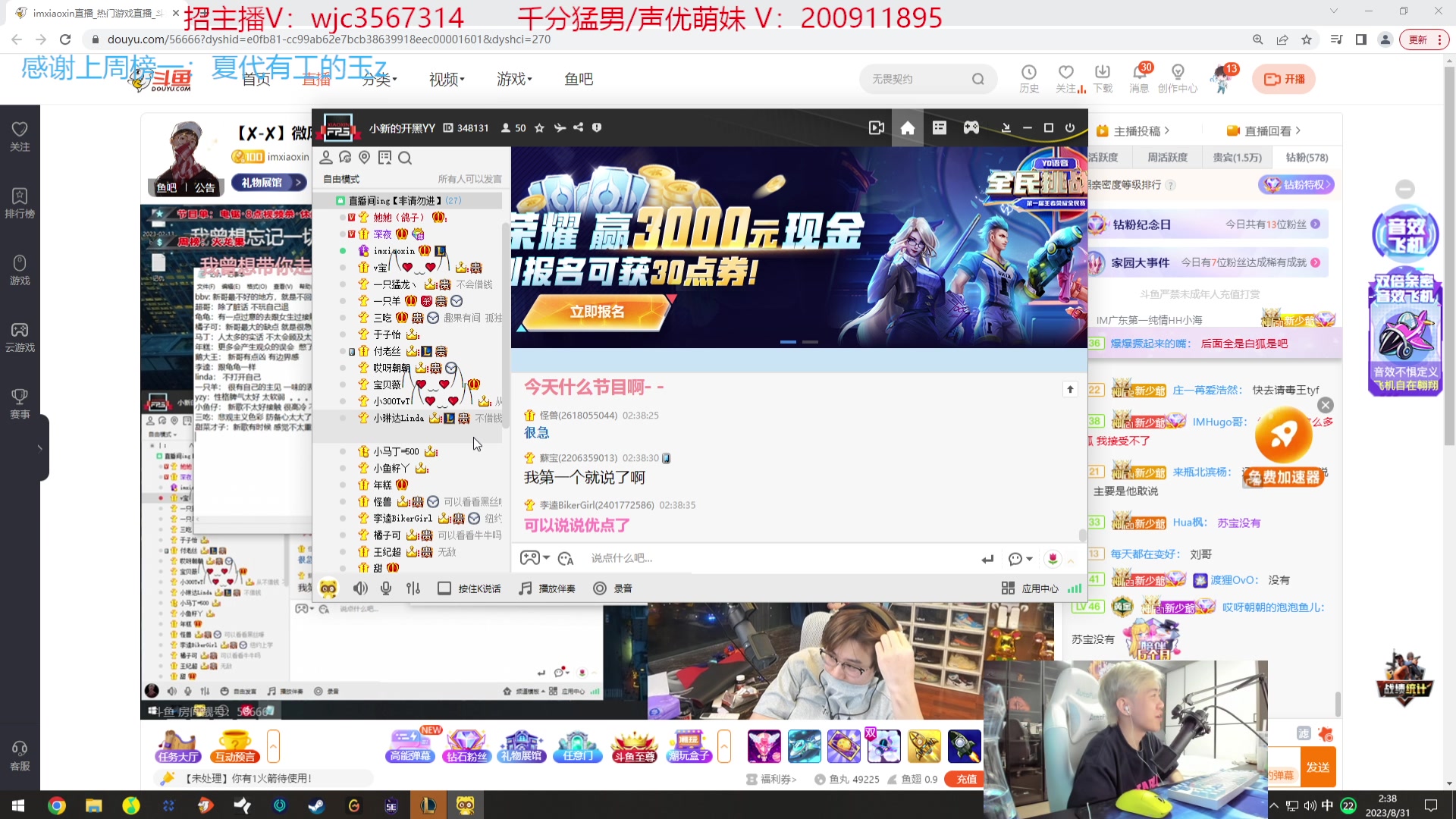Open the video icon in YY title bar
Image resolution: width=1456 pixels, height=819 pixels.
(876, 128)
